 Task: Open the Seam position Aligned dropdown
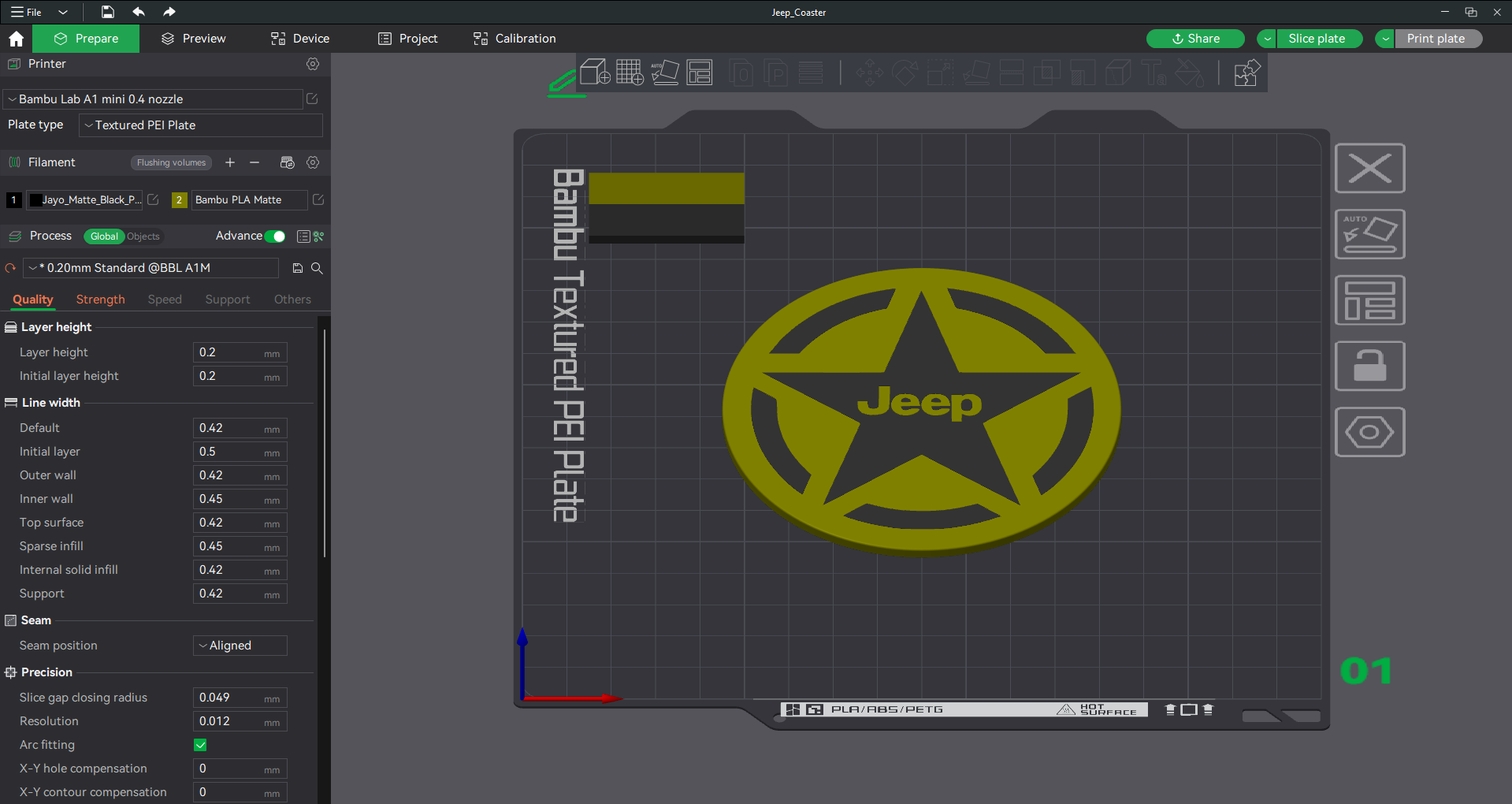click(240, 646)
